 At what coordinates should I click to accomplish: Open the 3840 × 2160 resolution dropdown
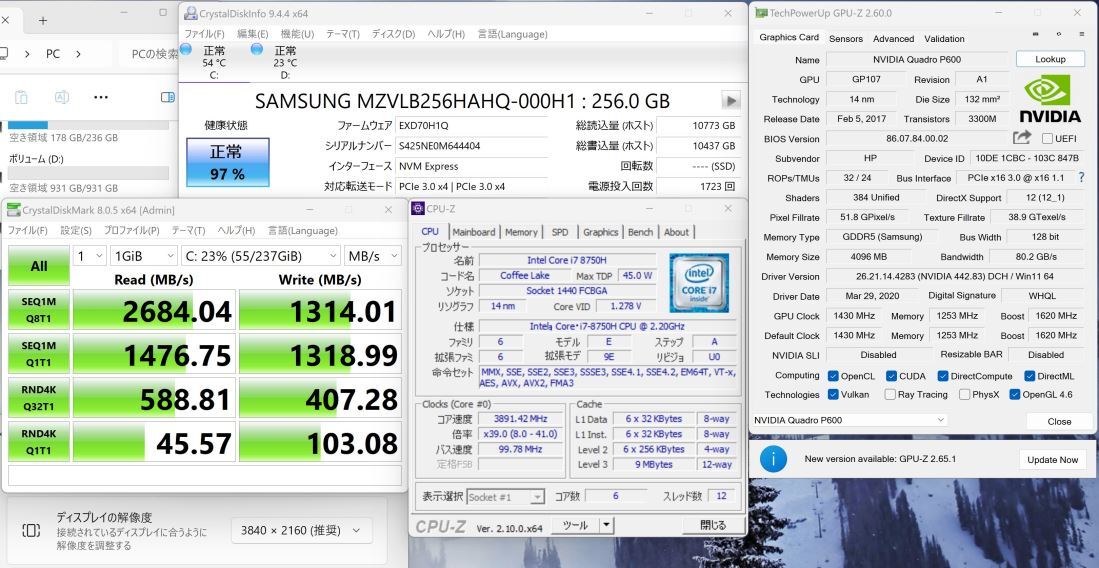(x=301, y=530)
